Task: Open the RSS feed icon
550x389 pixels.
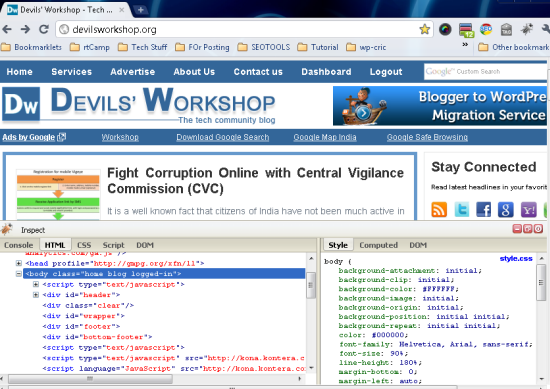Action: pyautogui.click(x=439, y=209)
